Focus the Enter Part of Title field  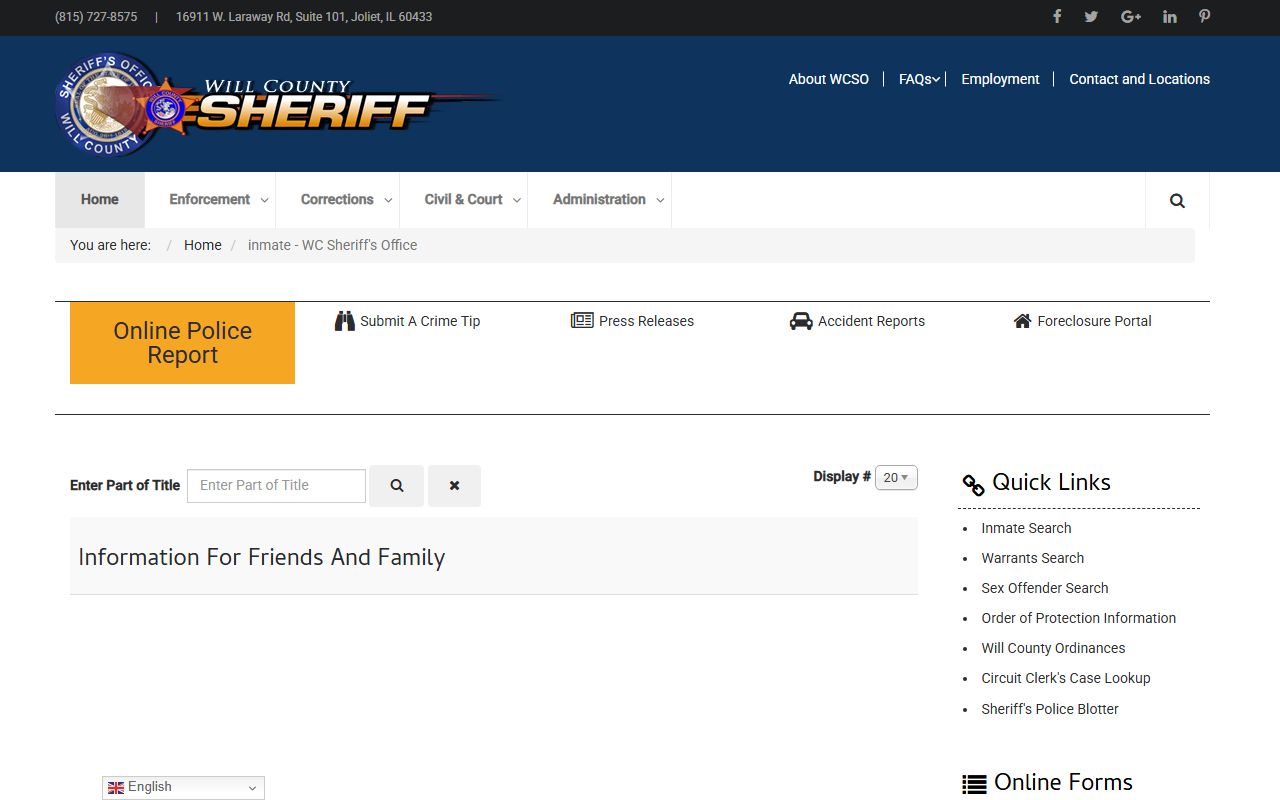pos(276,486)
